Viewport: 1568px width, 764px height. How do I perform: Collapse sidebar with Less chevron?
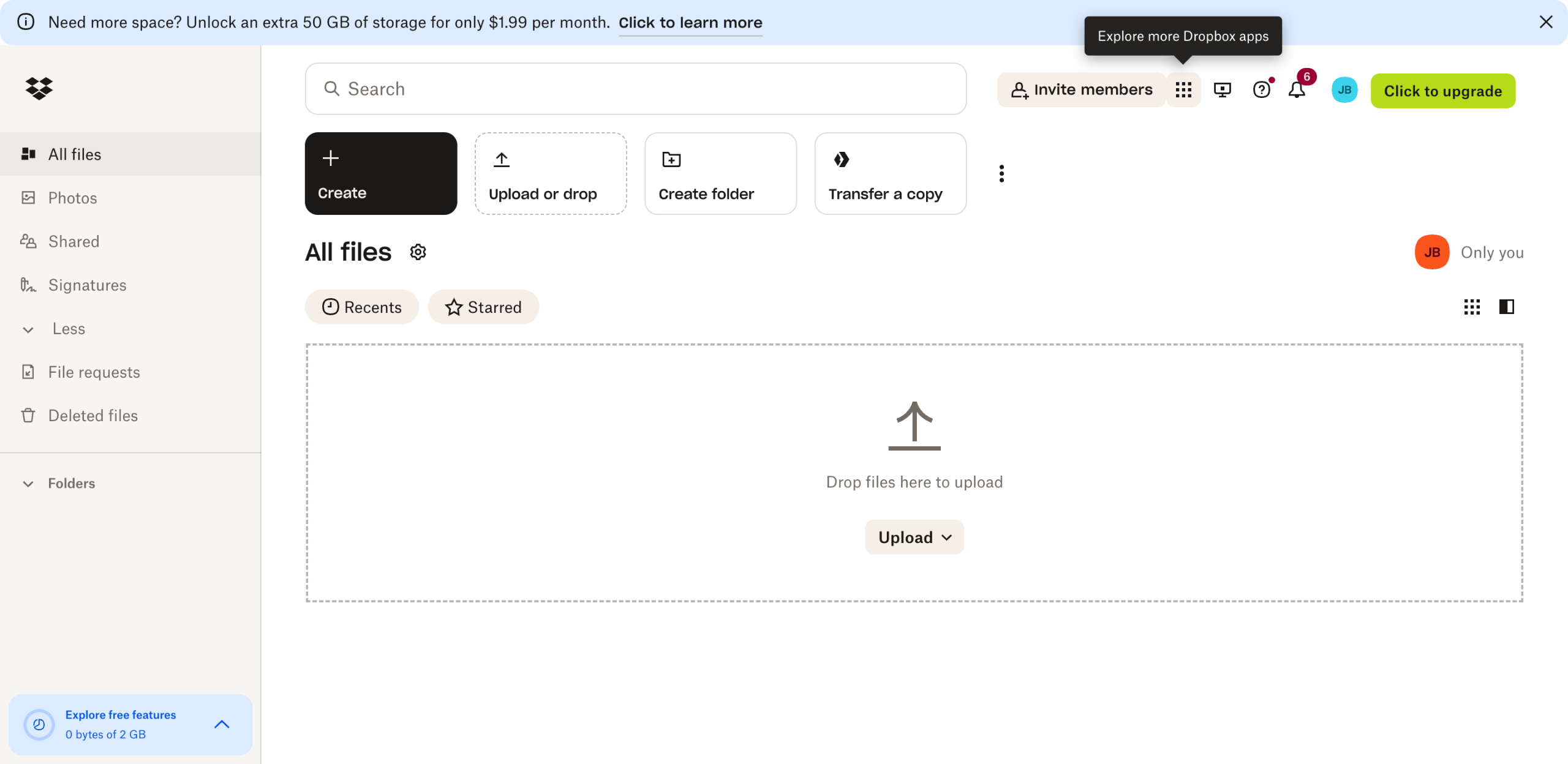point(28,329)
